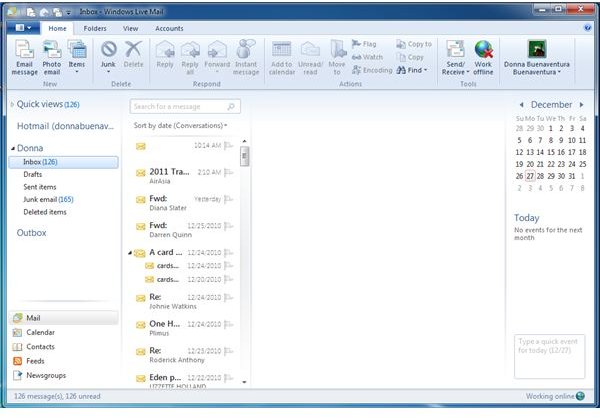This screenshot has height=418, width=600.
Task: Select the Hotmail account folder
Action: (65, 126)
